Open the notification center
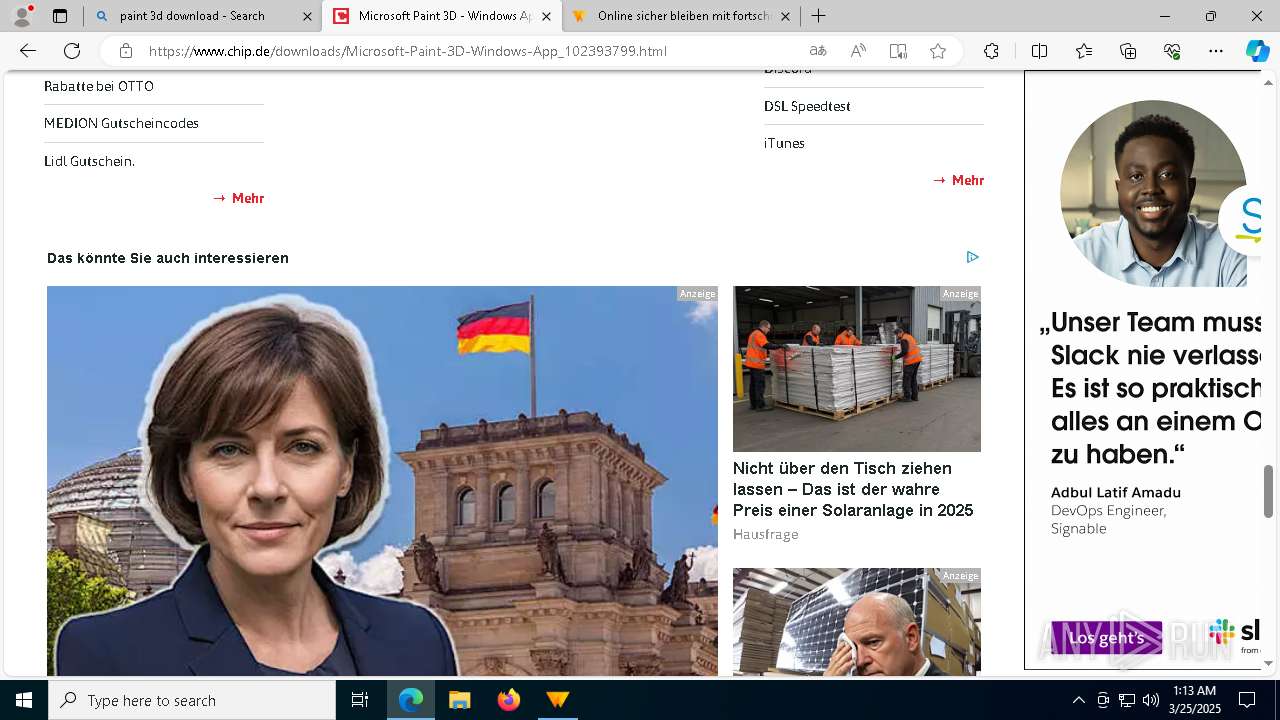Image resolution: width=1280 pixels, height=720 pixels. (1247, 700)
